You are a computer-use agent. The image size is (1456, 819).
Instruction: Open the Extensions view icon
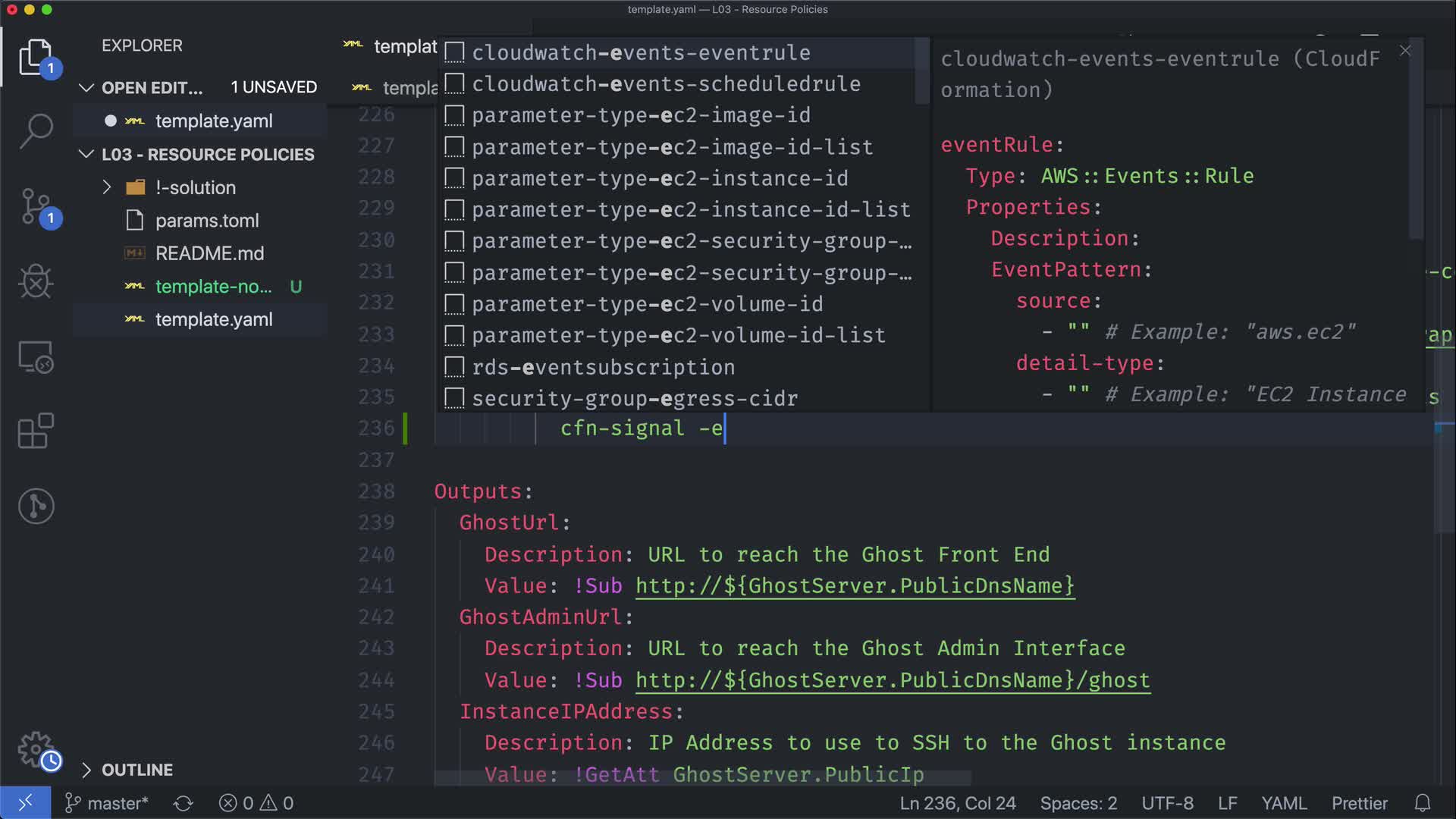[x=36, y=431]
